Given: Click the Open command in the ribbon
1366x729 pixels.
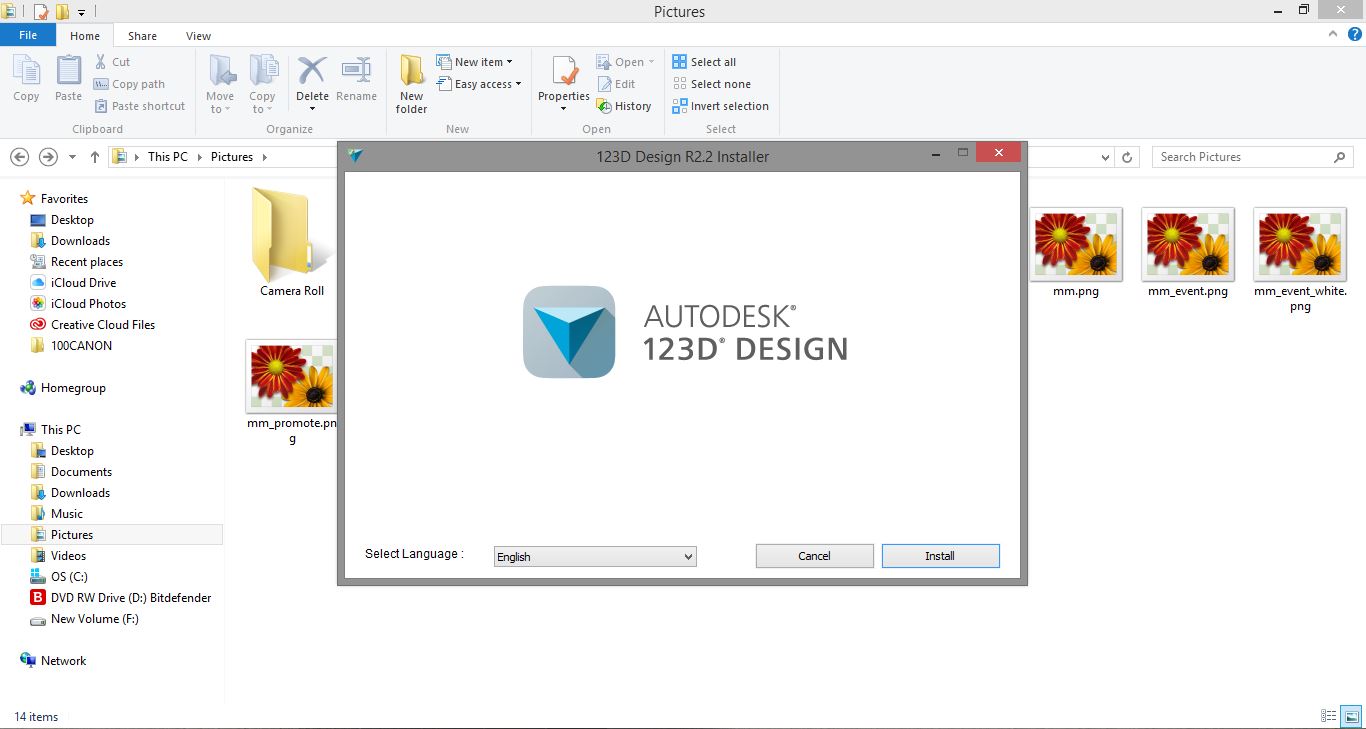Looking at the screenshot, I should pyautogui.click(x=625, y=62).
